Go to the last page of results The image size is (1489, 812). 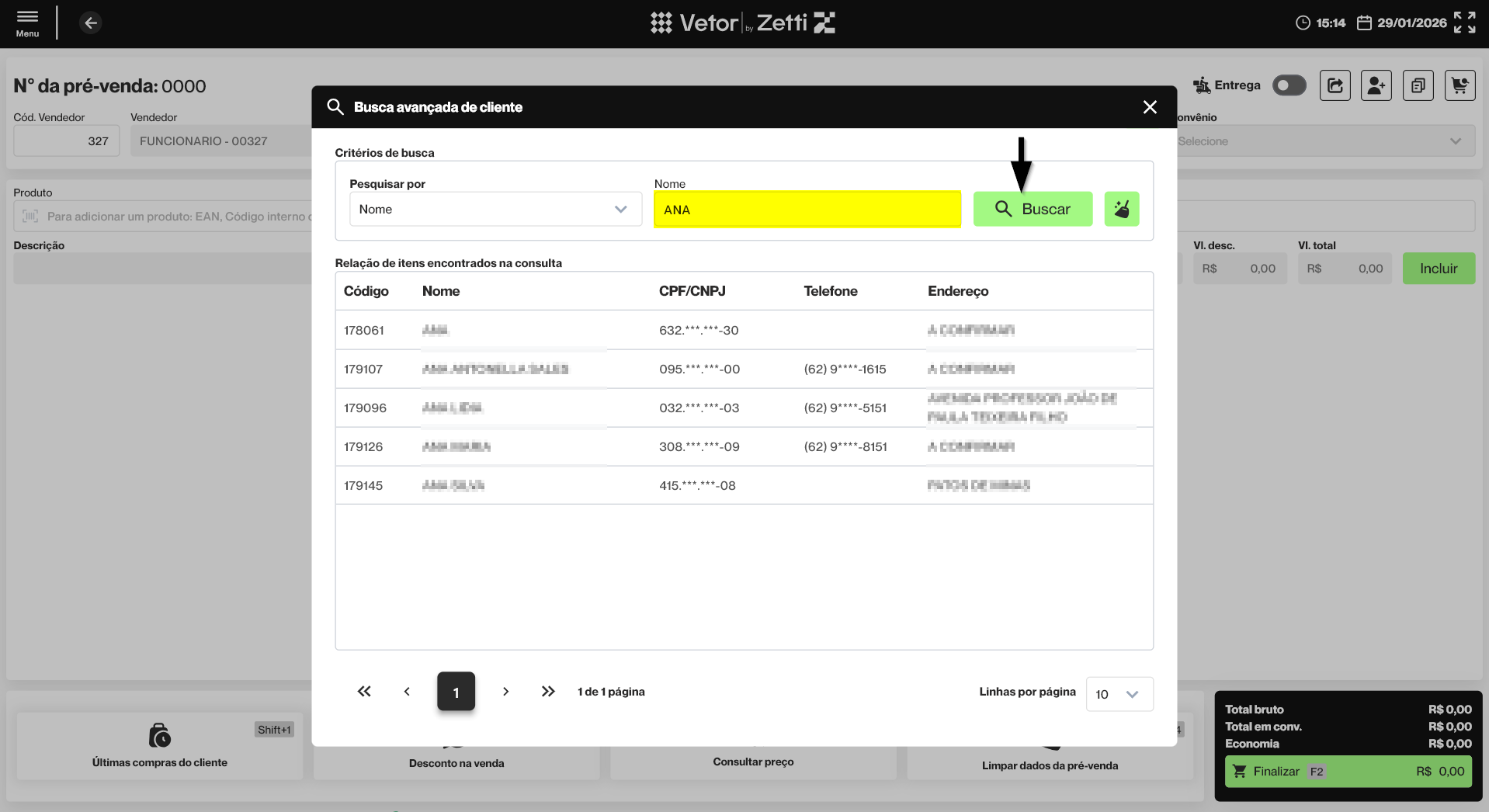pos(548,692)
